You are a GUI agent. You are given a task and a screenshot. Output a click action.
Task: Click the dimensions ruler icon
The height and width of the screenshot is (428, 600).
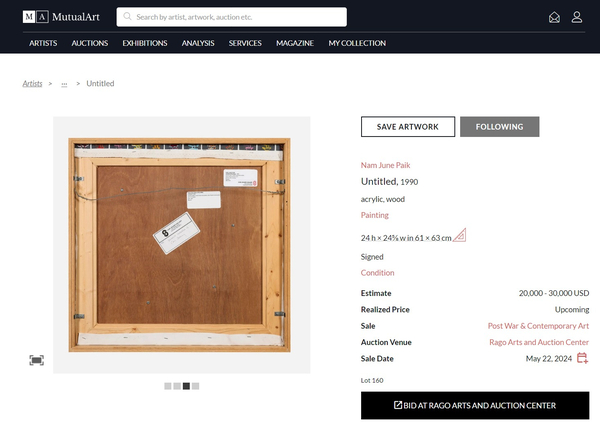460,236
